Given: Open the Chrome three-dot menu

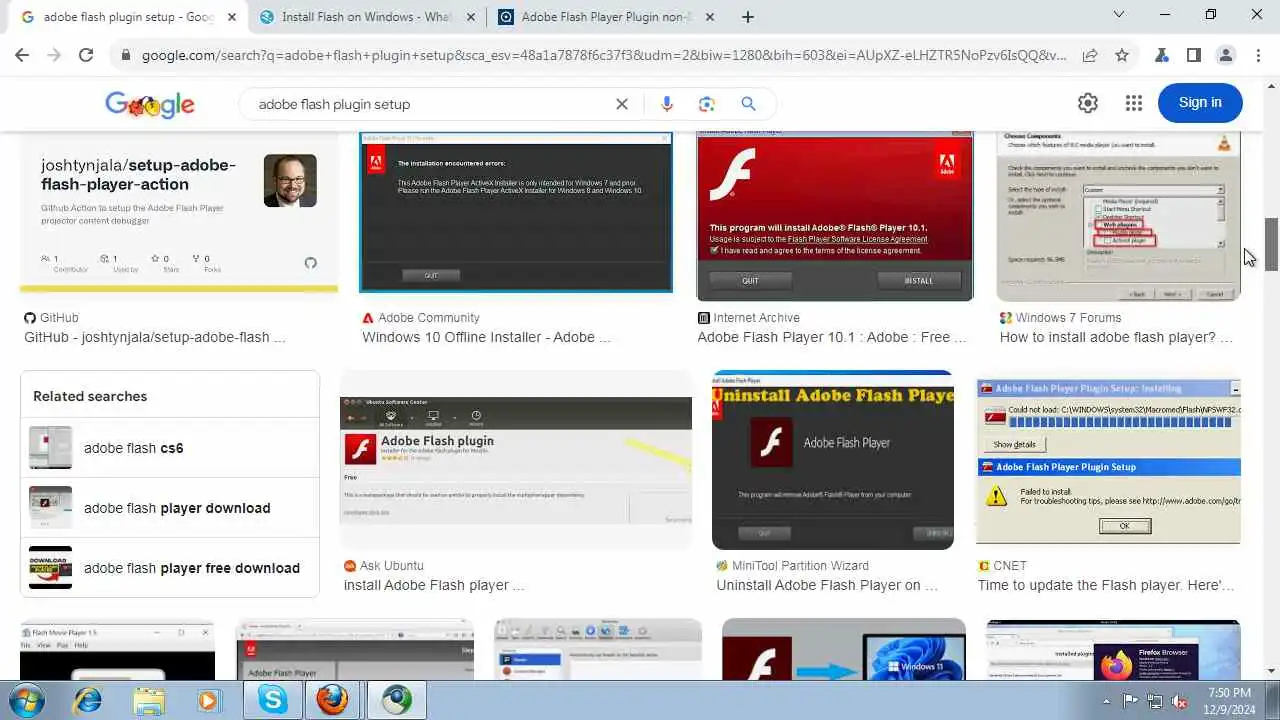Looking at the screenshot, I should (x=1257, y=56).
